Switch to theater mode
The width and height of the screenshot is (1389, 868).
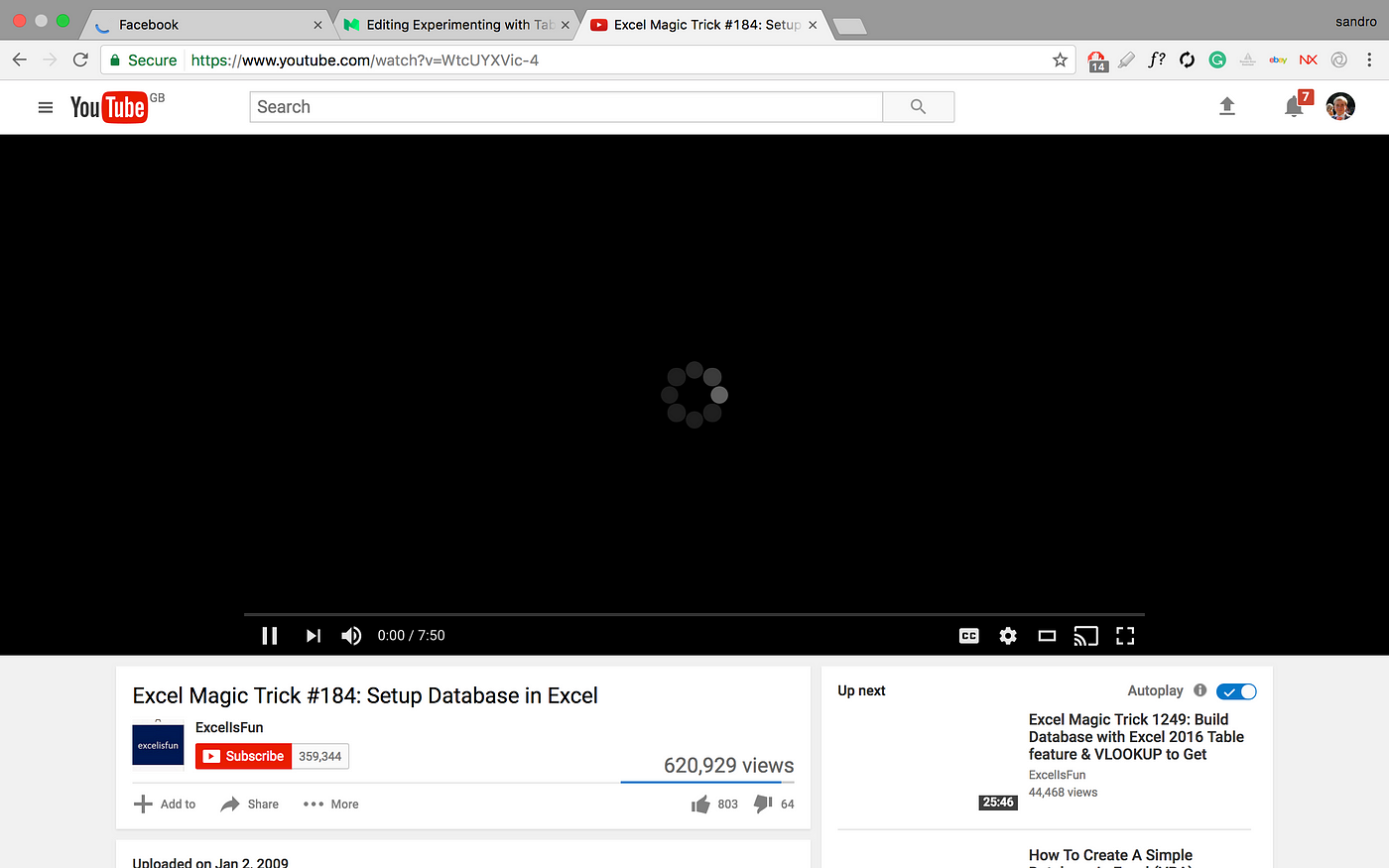pos(1047,636)
